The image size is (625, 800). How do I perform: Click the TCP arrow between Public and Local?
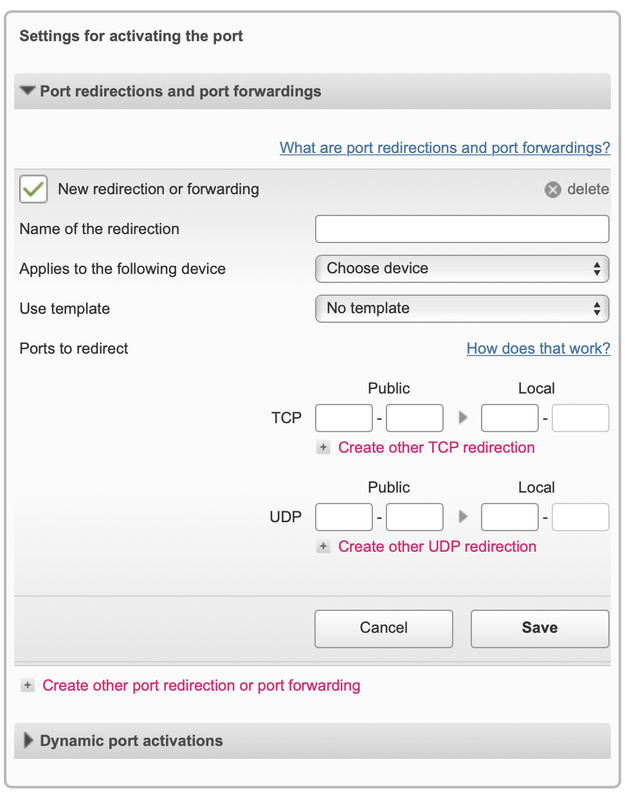click(x=462, y=418)
